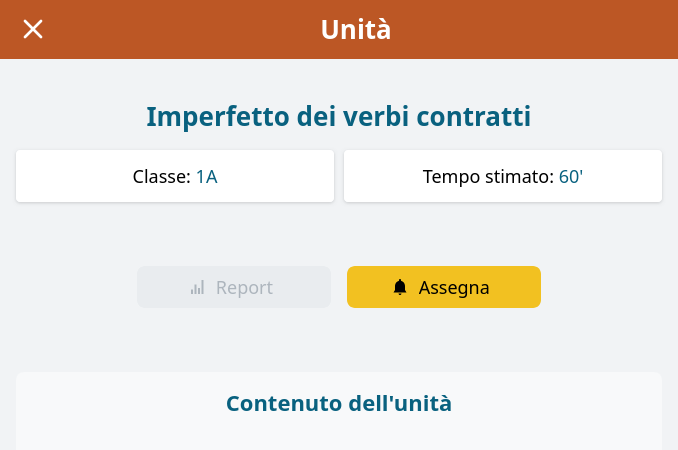Click the 'Classe:' label text
The image size is (678, 450).
[162, 176]
